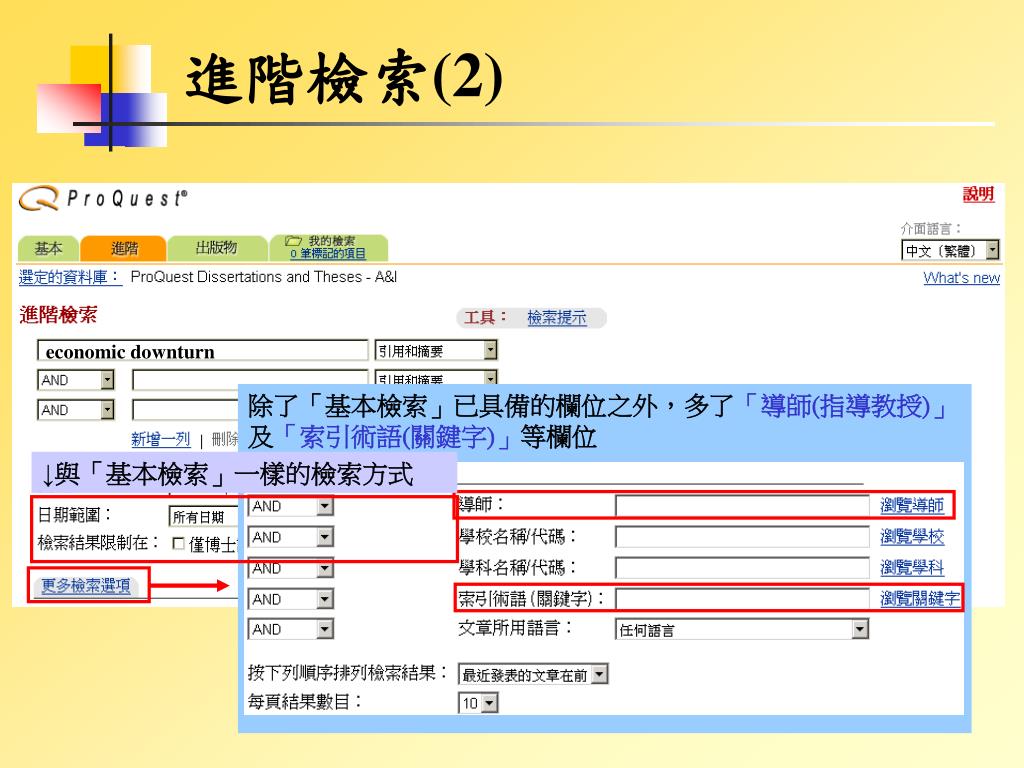
Task: Click the 學校名稱/代碼 input field
Action: [742, 536]
